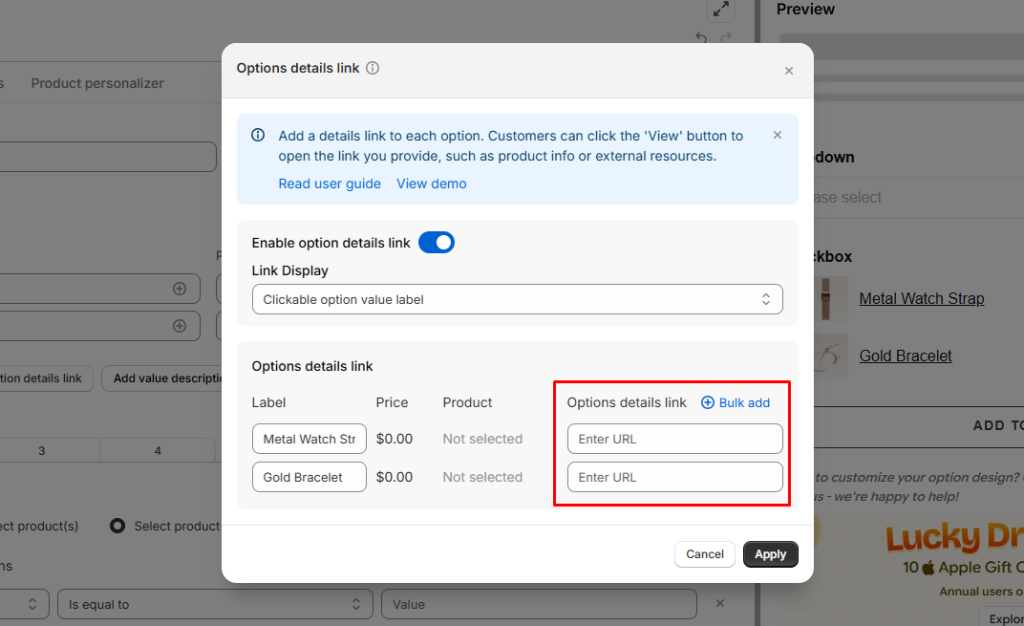Click the Gold Bracelet label input field

309,477
